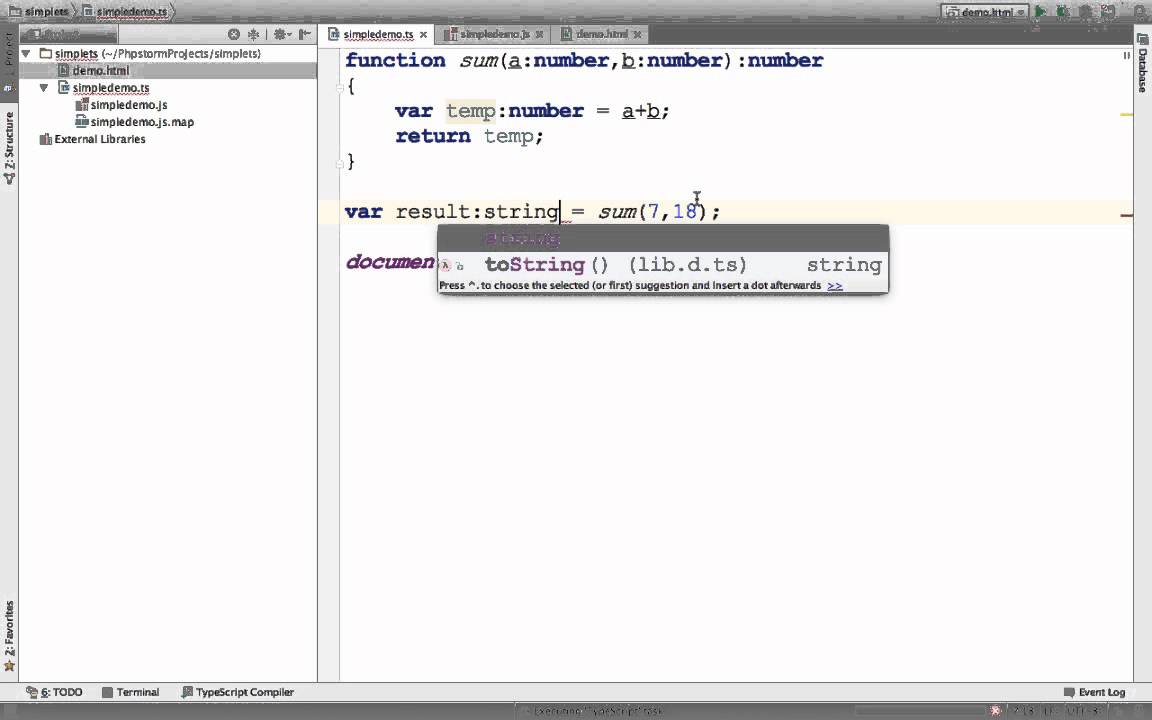Click the hide panel icon in the Project header
Viewport: 1152px width, 720px height.
305,34
